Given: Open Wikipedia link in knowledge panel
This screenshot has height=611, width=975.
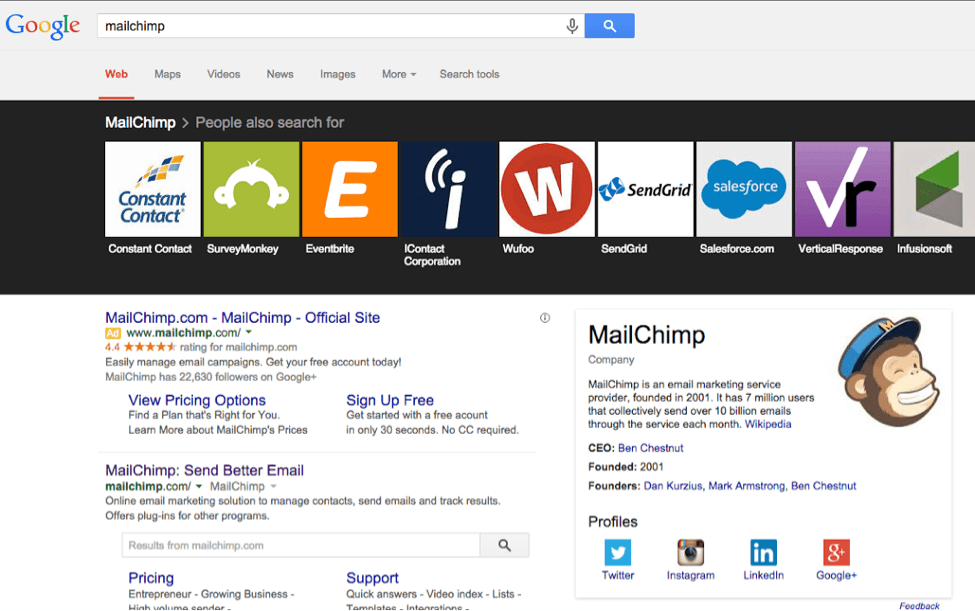Looking at the screenshot, I should (768, 424).
